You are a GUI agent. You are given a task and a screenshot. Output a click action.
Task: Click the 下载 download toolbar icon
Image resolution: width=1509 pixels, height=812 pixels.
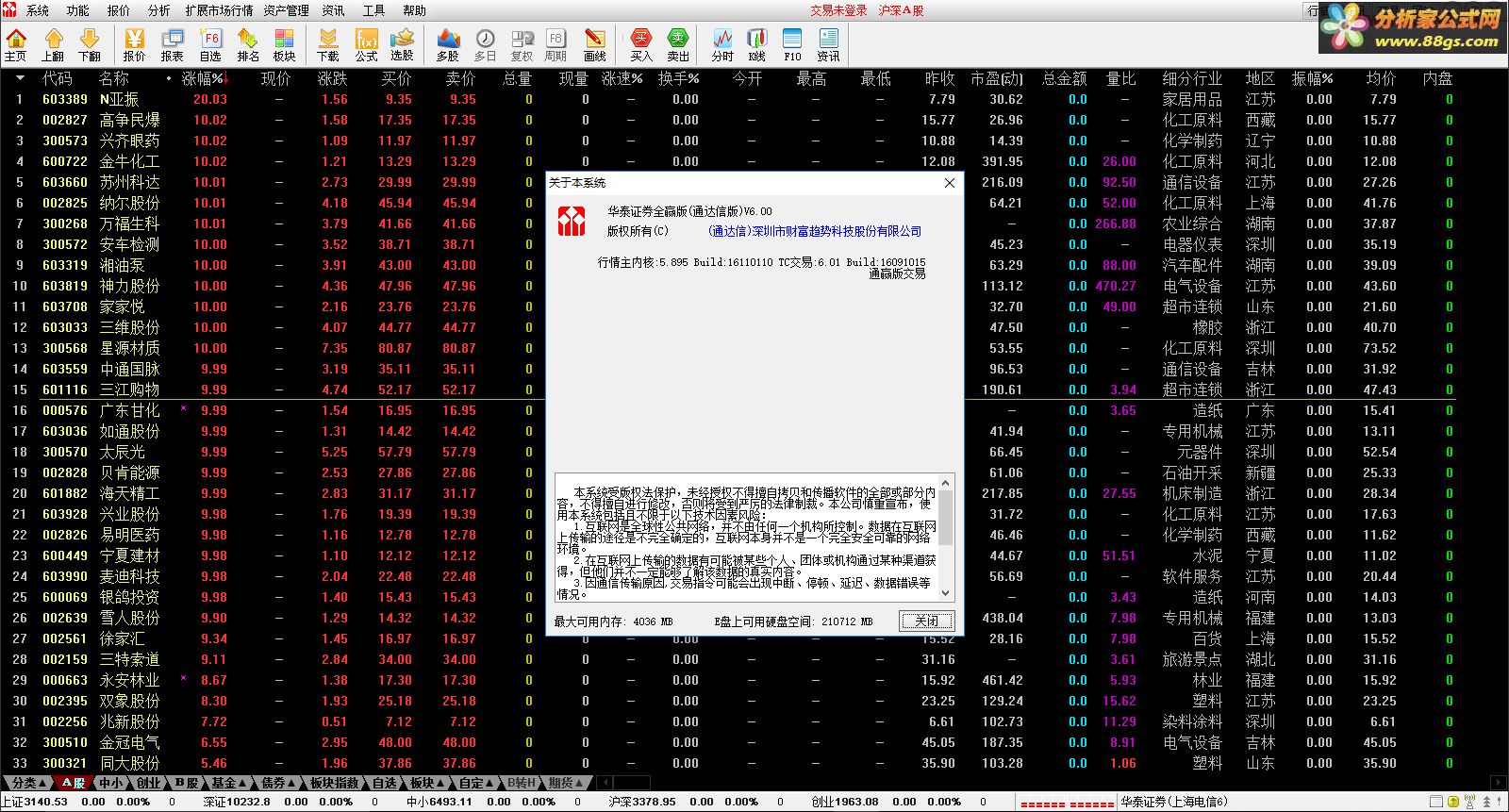328,44
